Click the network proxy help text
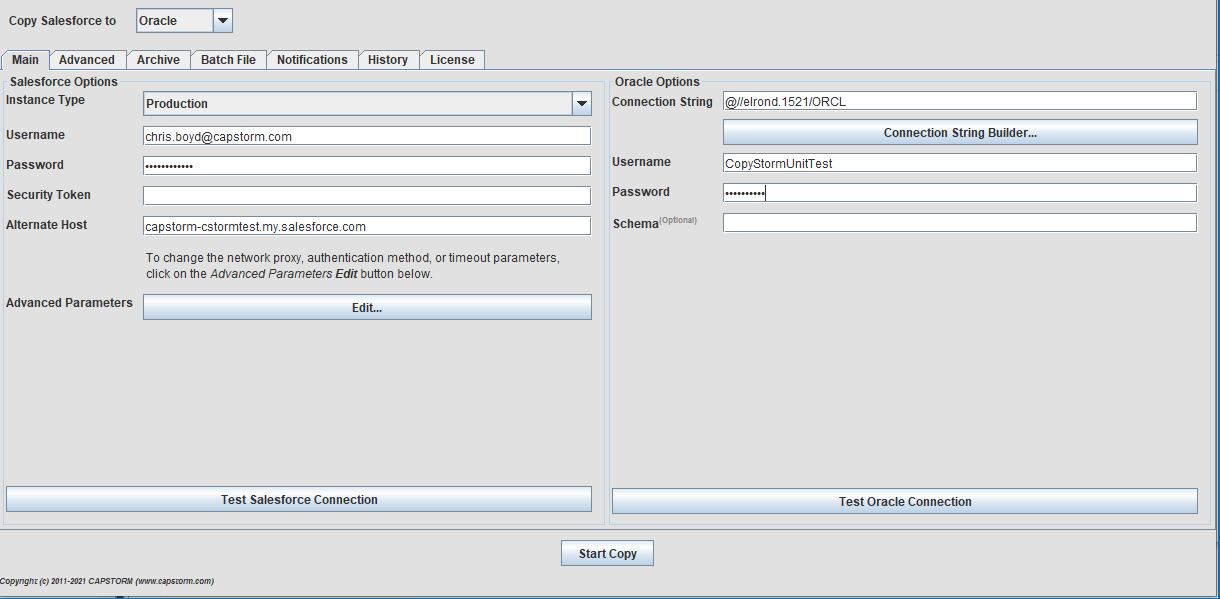 point(353,266)
